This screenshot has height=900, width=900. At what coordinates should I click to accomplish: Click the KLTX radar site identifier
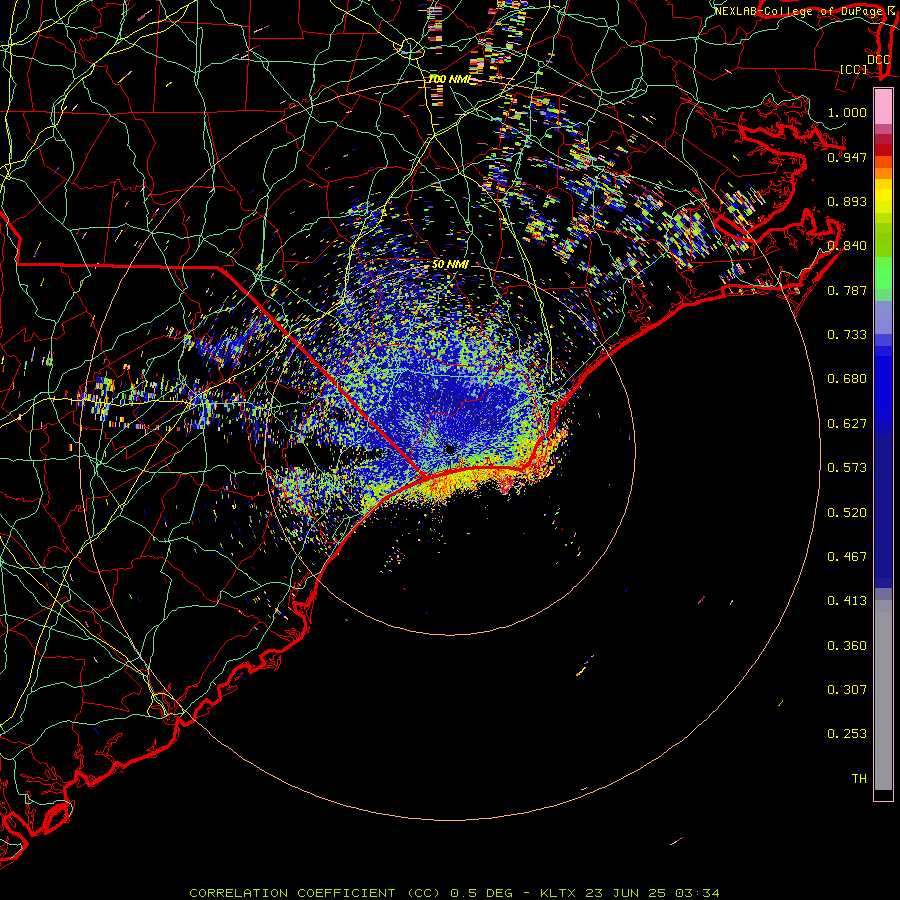click(560, 893)
